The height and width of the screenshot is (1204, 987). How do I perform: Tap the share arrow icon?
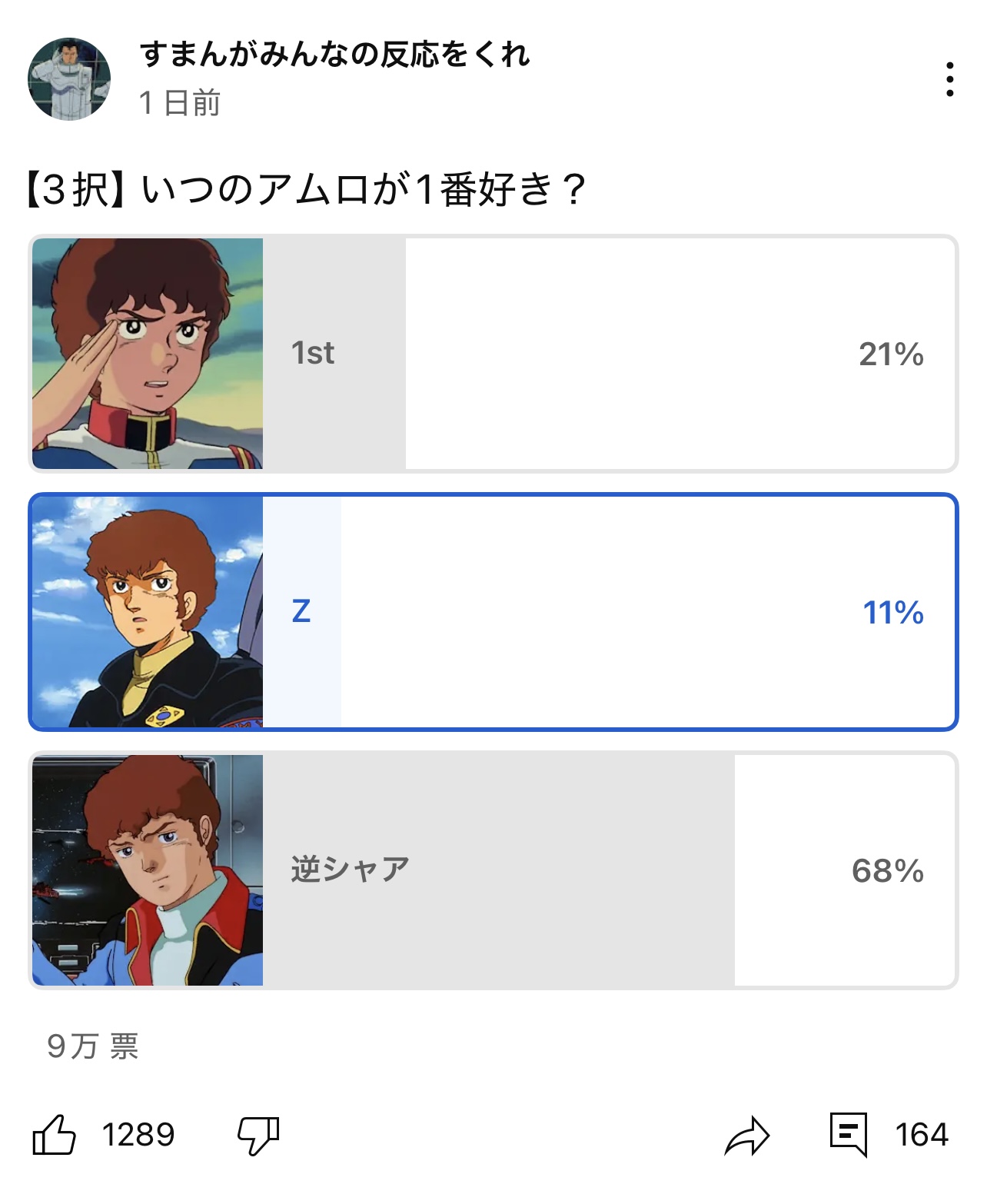pyautogui.click(x=746, y=1136)
